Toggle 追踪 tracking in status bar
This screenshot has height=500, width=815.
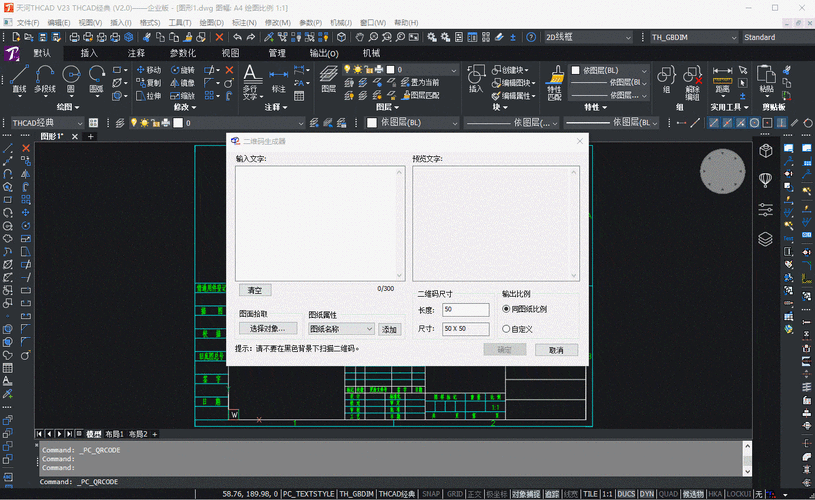pyautogui.click(x=551, y=494)
